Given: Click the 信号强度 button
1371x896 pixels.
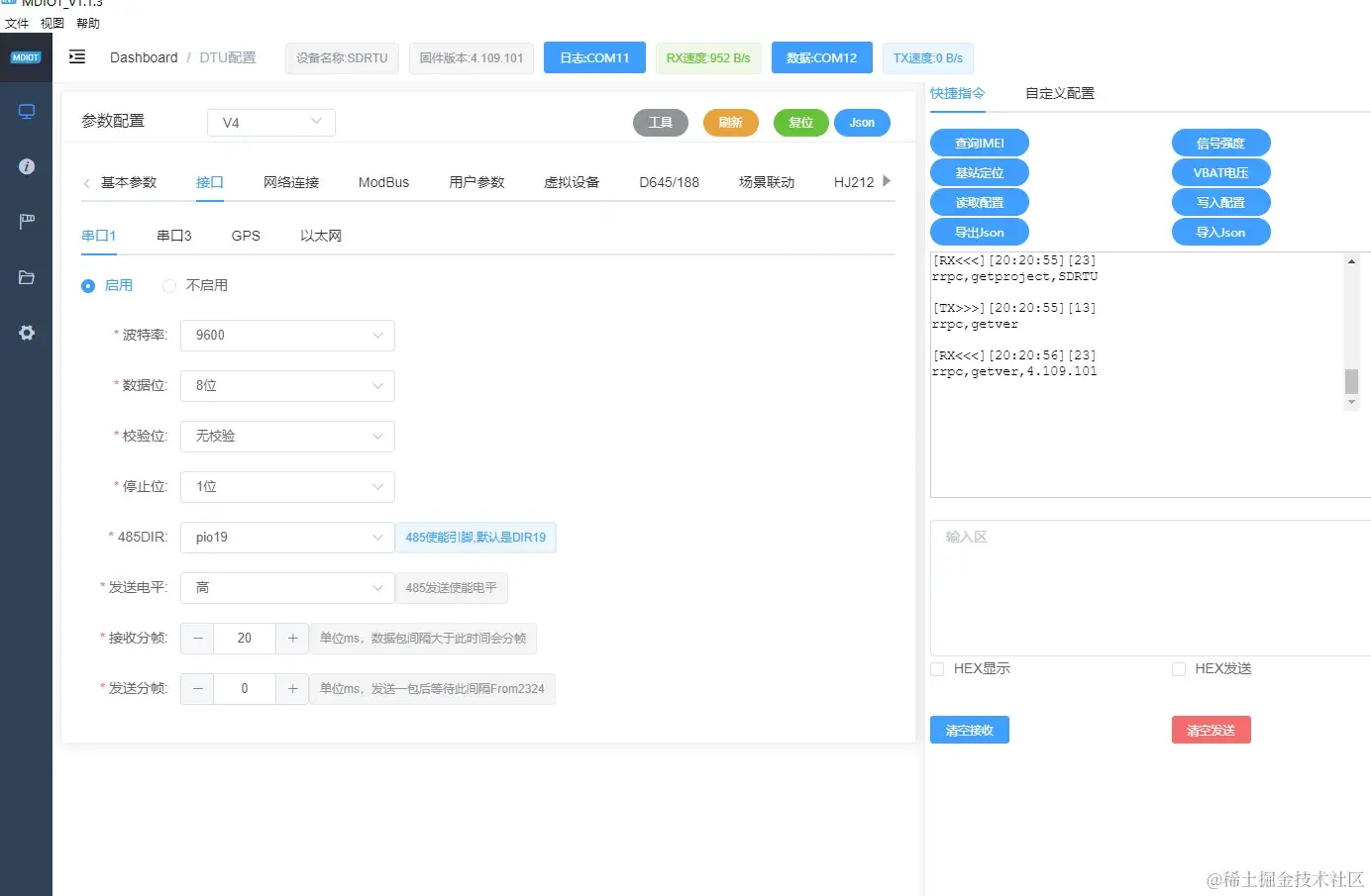Looking at the screenshot, I should (x=1220, y=144).
